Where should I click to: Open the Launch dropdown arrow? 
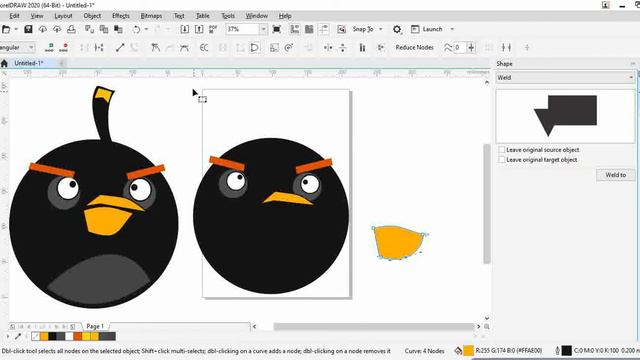pyautogui.click(x=452, y=29)
